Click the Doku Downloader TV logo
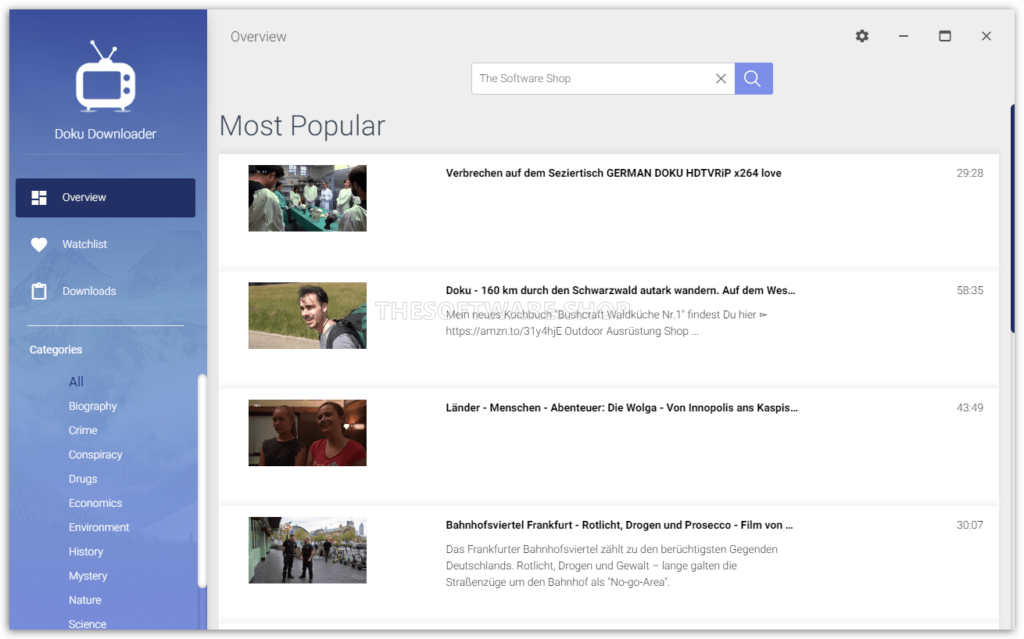 pyautogui.click(x=105, y=76)
